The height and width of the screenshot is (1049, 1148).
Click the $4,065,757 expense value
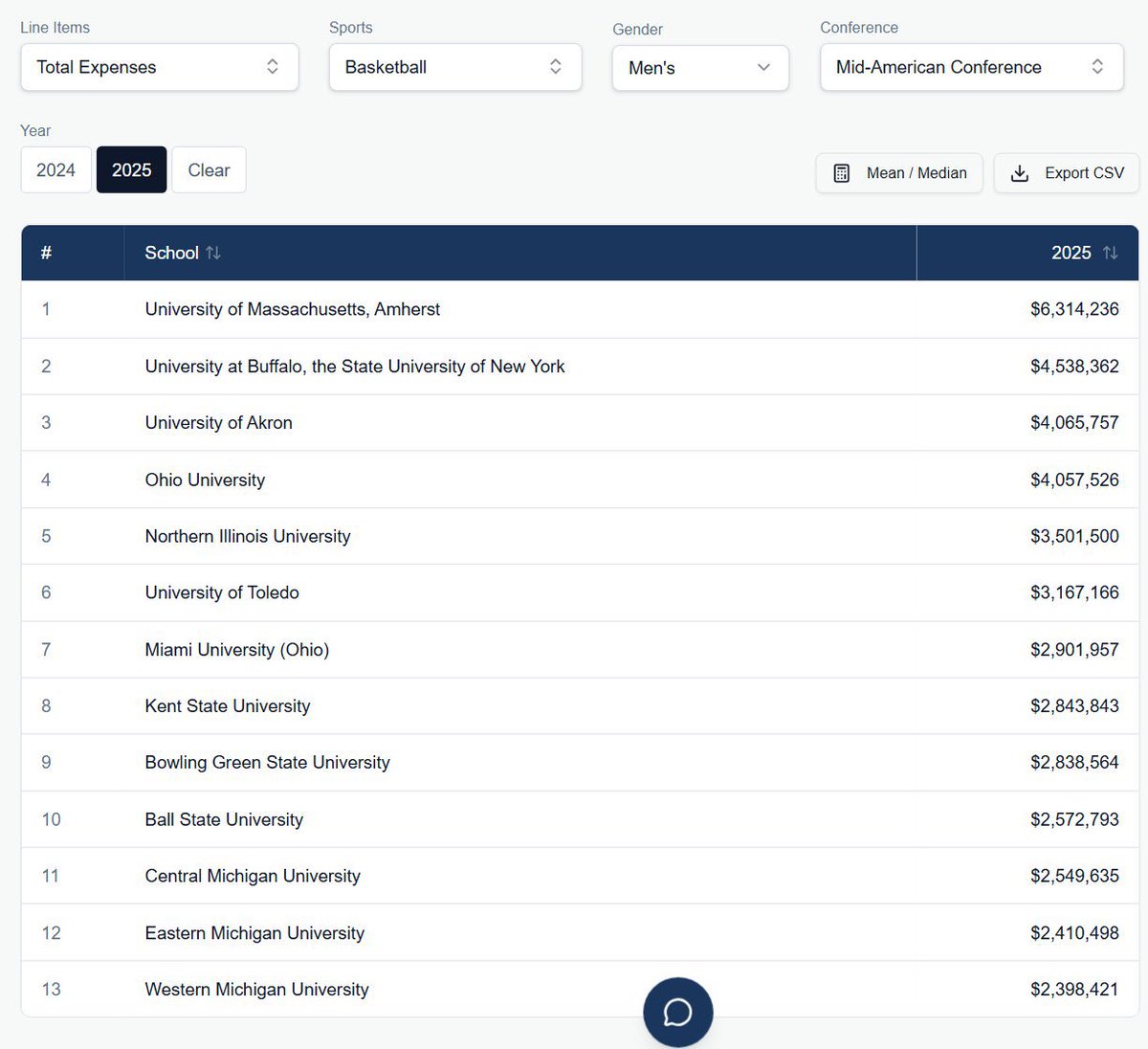pos(1074,422)
